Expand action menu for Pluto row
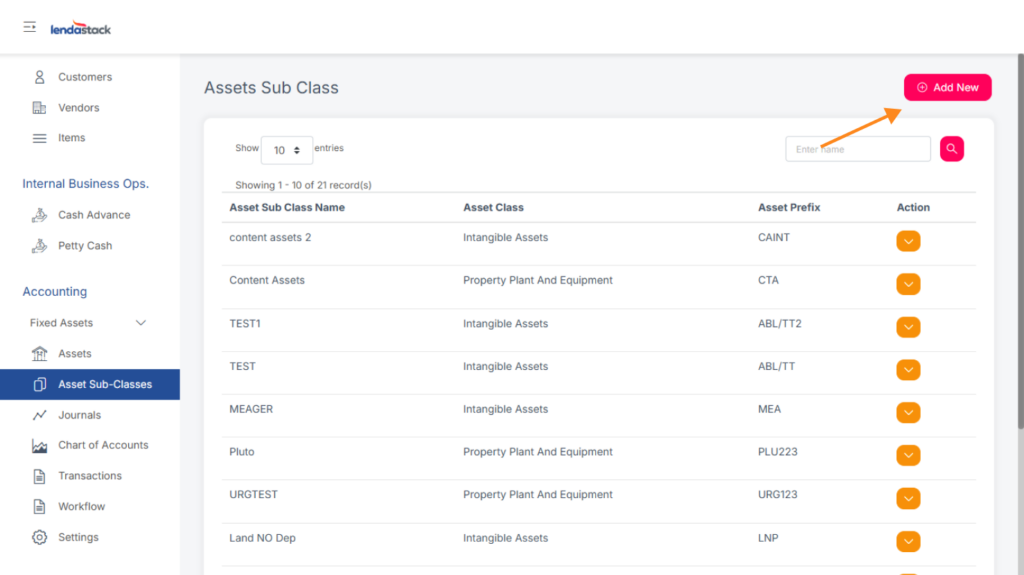The width and height of the screenshot is (1024, 575). (x=908, y=456)
